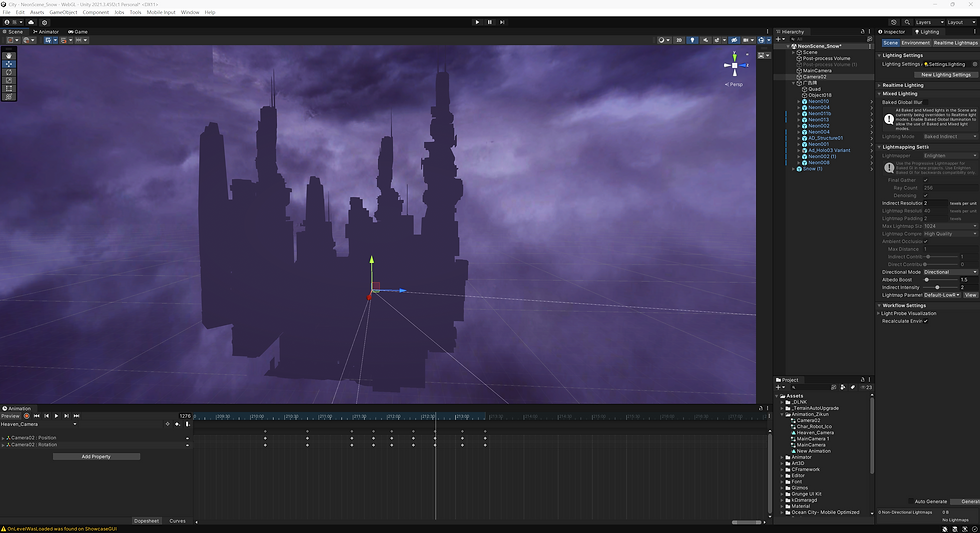Click the cloud services icon in top toolbar

30,21
